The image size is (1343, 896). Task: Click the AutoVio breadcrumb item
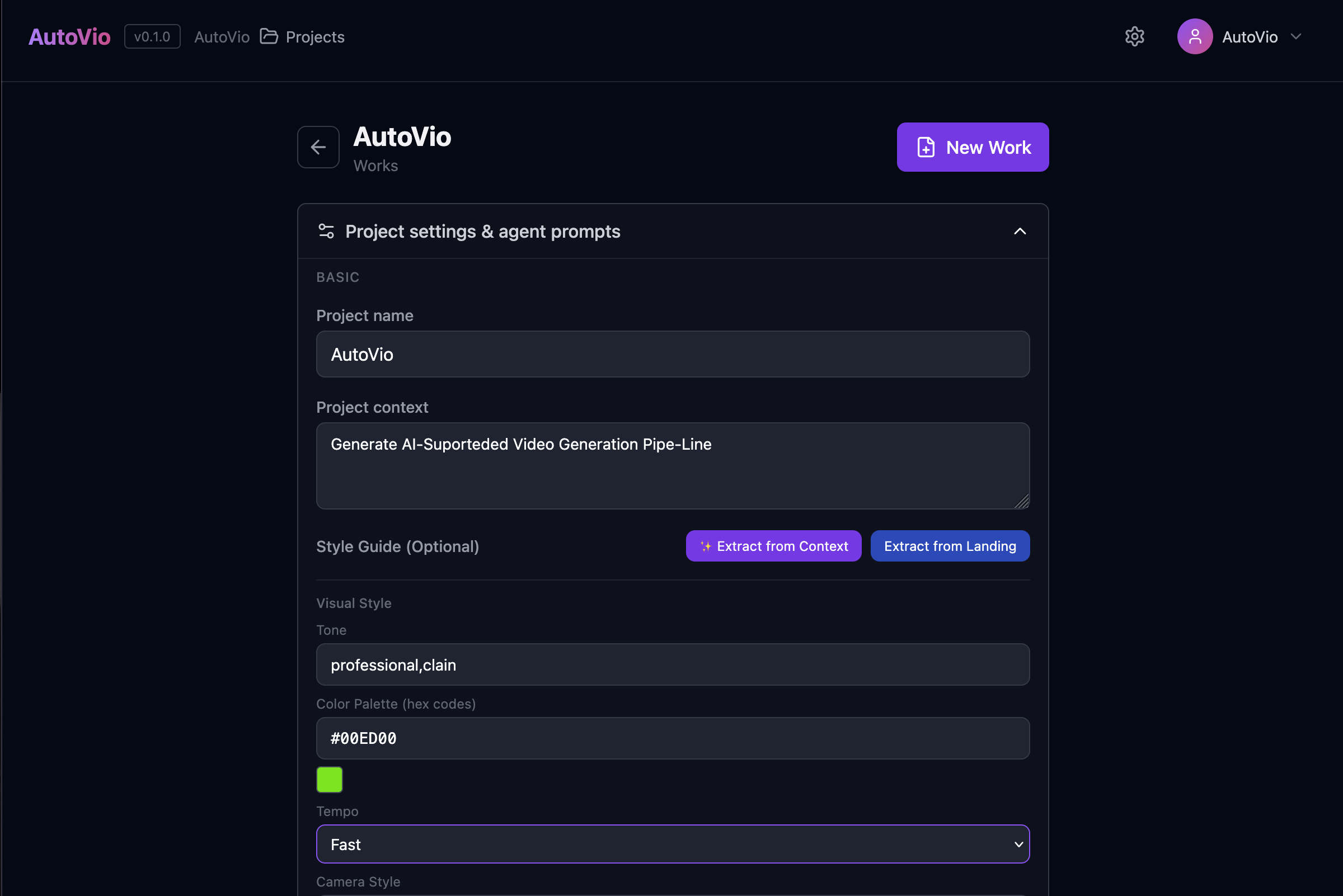pos(222,37)
